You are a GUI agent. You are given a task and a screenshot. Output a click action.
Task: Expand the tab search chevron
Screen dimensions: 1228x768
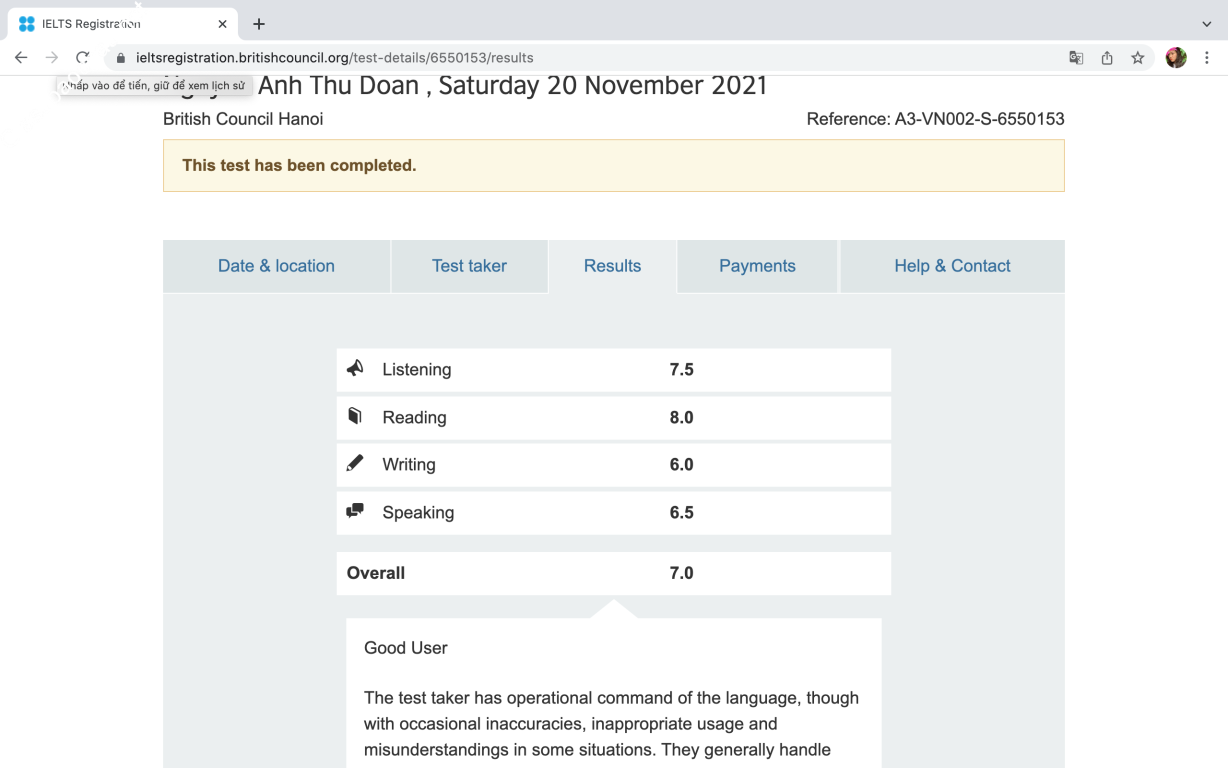(x=1206, y=24)
